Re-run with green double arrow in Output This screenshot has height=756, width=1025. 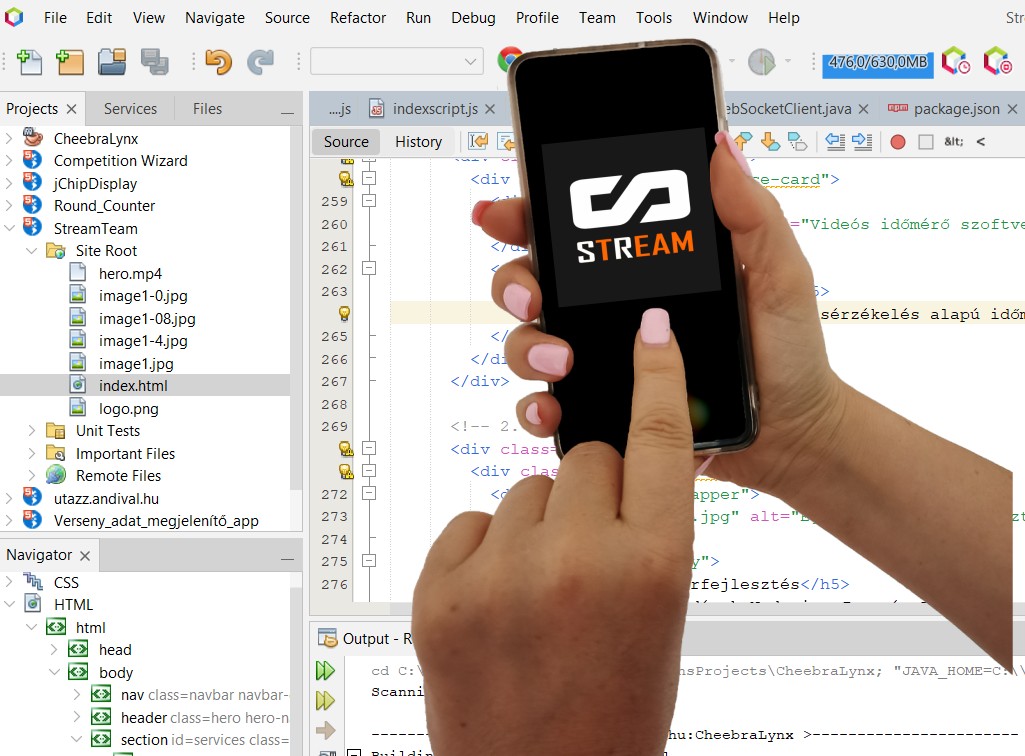326,671
